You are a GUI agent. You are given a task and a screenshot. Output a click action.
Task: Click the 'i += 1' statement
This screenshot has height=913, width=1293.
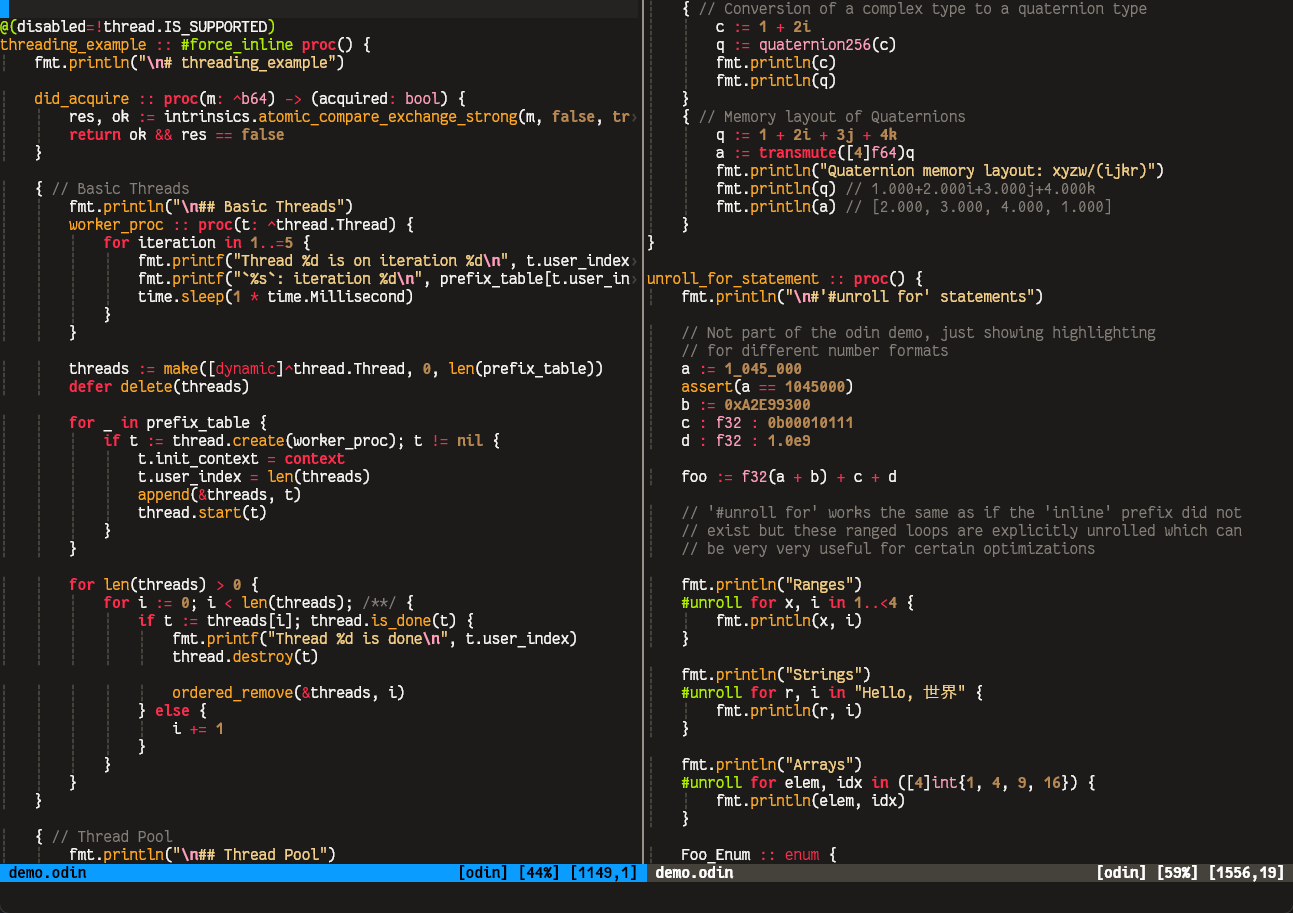198,729
